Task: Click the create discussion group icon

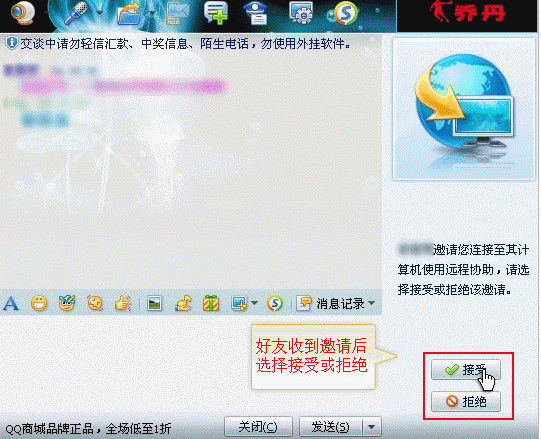Action: 216,13
